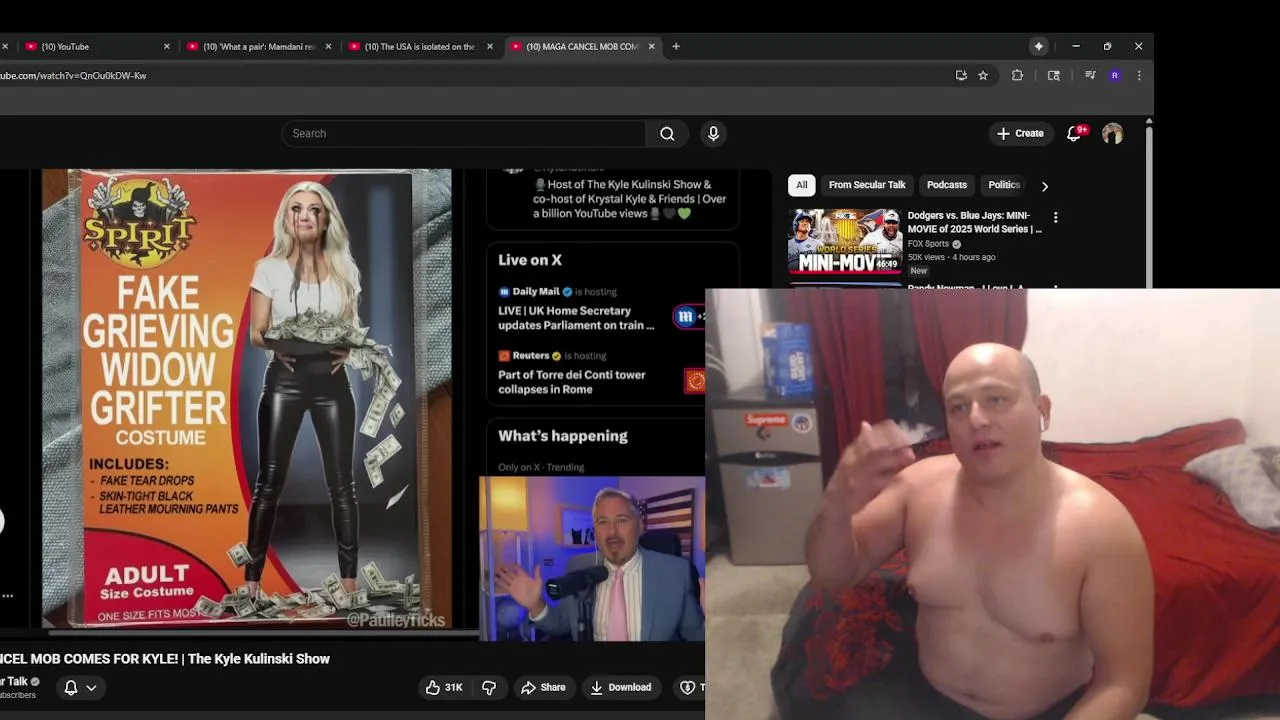Like the video with thumbs-up icon
1280x720 pixels.
click(432, 687)
